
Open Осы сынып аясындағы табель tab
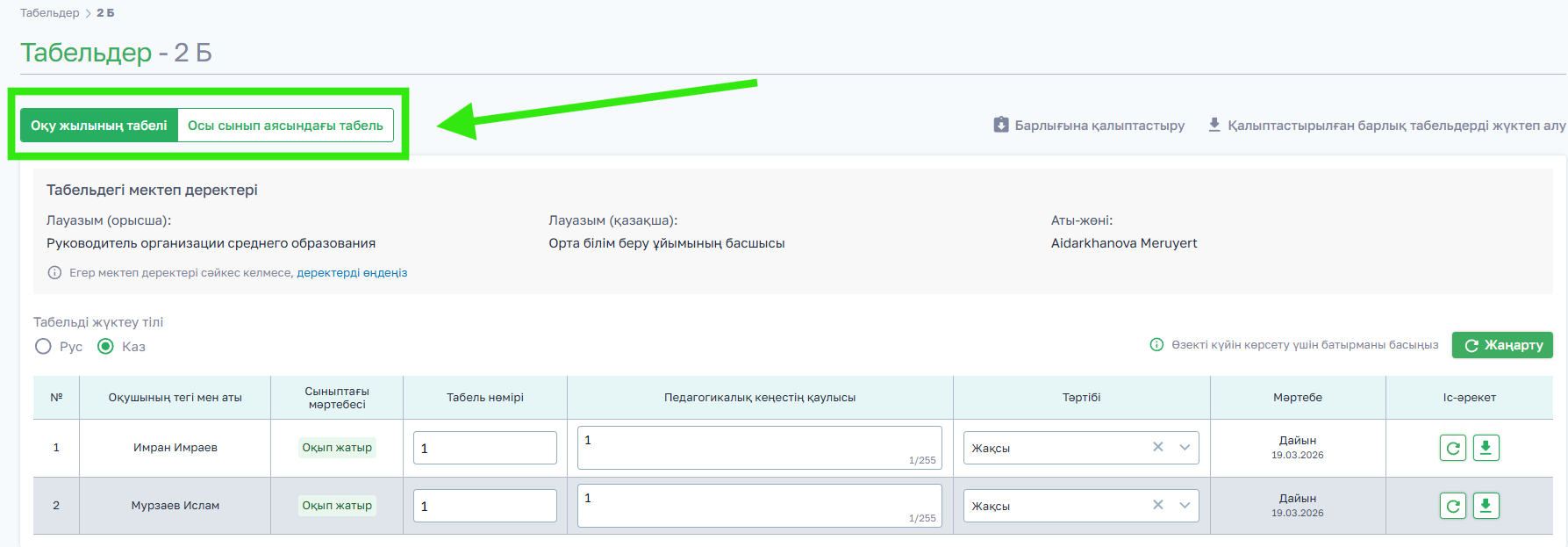coord(285,126)
